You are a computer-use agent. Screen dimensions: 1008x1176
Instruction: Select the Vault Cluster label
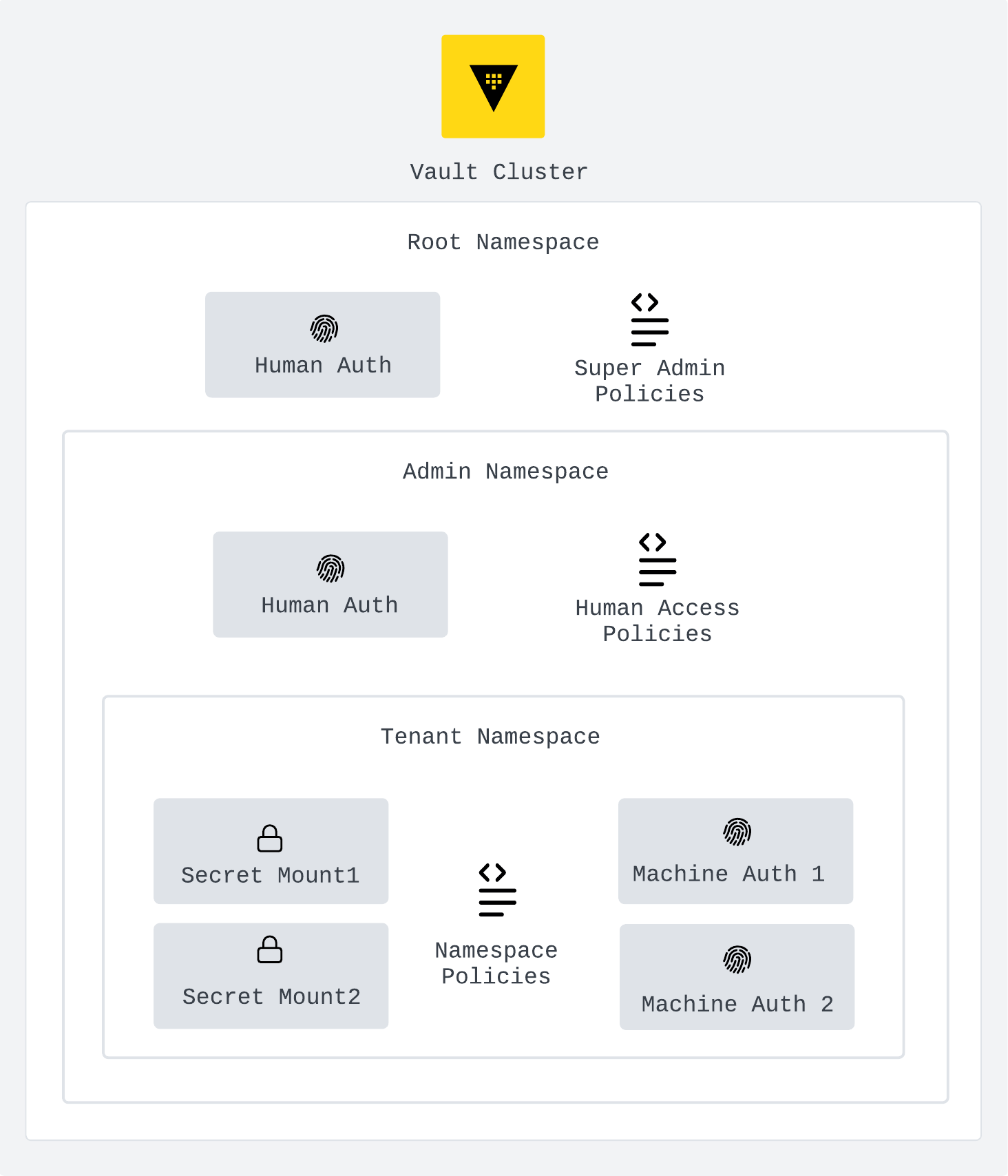[x=499, y=172]
